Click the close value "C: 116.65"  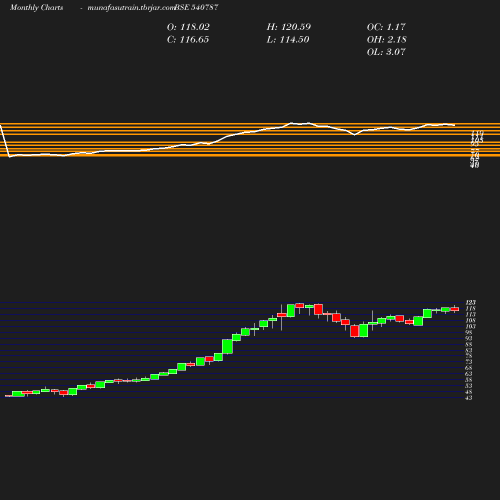point(188,40)
